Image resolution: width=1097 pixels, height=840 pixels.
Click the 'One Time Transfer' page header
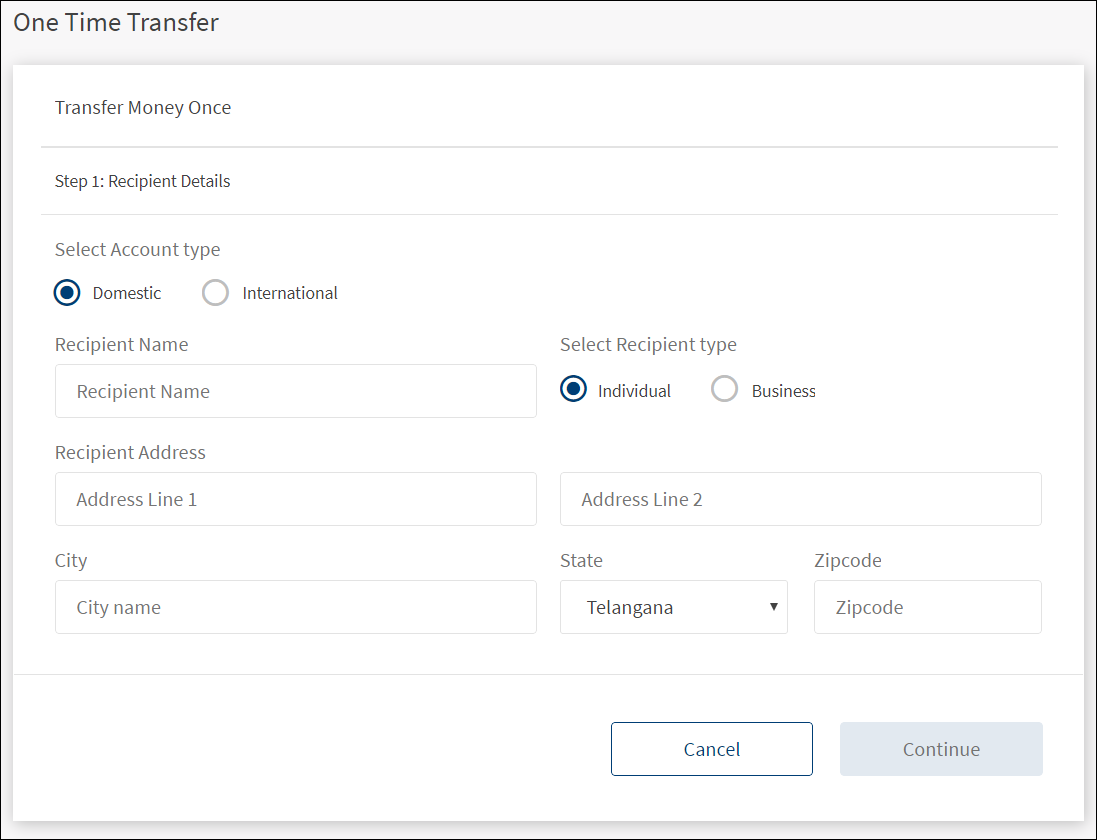pos(116,23)
